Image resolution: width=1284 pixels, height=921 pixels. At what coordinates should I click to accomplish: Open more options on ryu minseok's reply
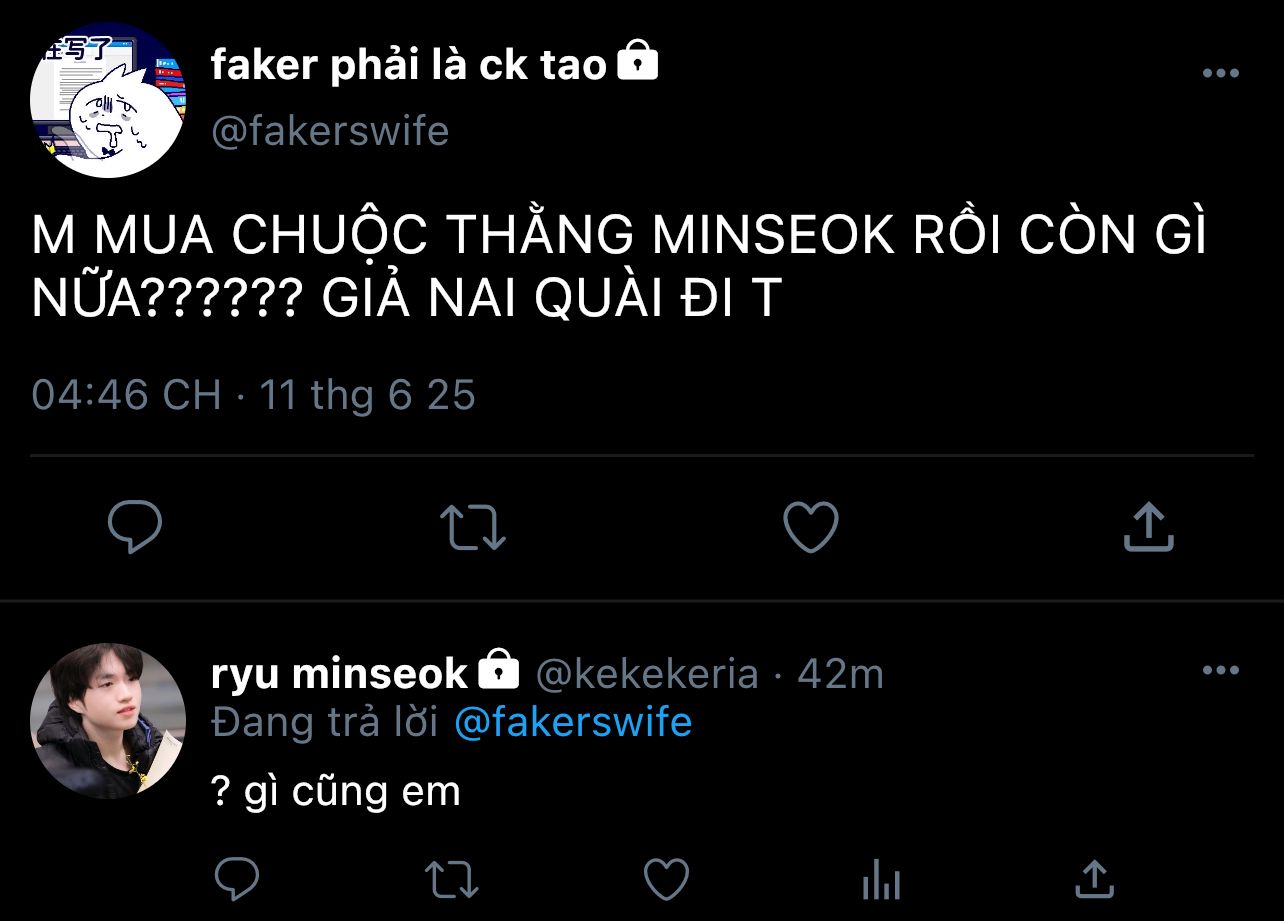click(x=1220, y=670)
